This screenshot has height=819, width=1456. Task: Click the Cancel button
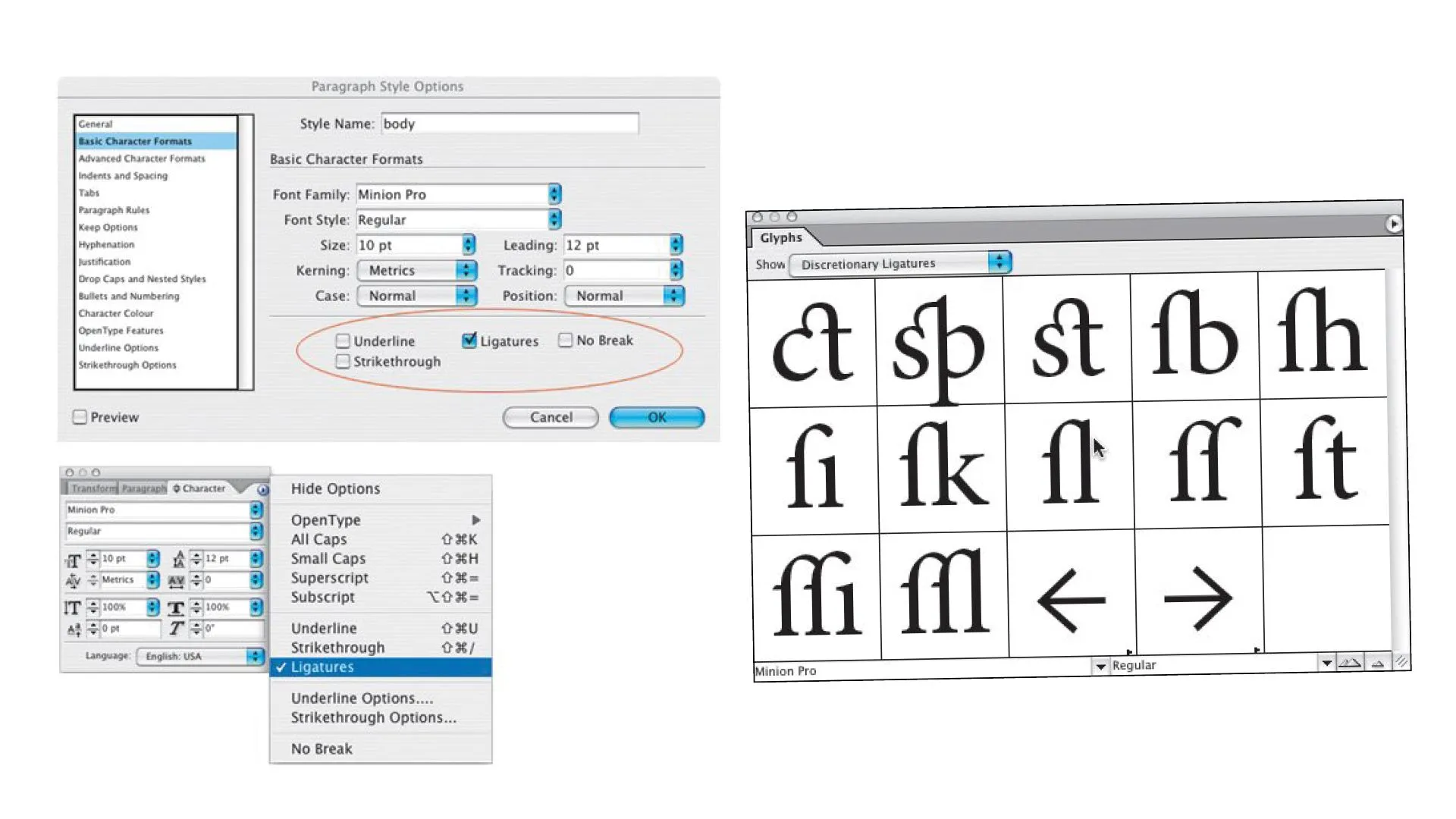point(551,417)
